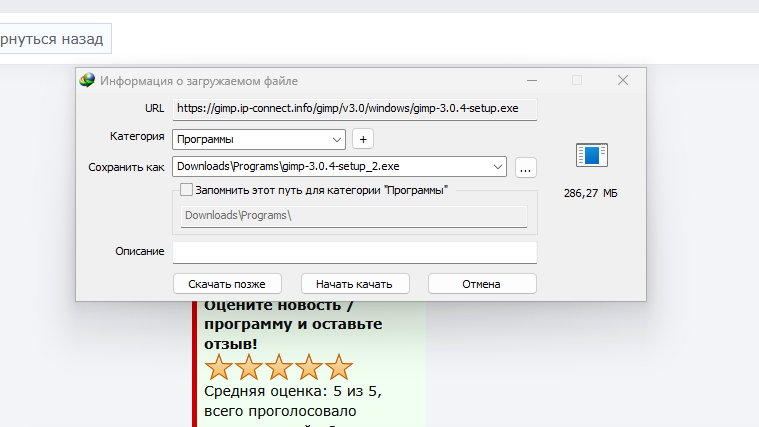
Task: Click the IDM globe icon in title bar
Action: click(87, 80)
